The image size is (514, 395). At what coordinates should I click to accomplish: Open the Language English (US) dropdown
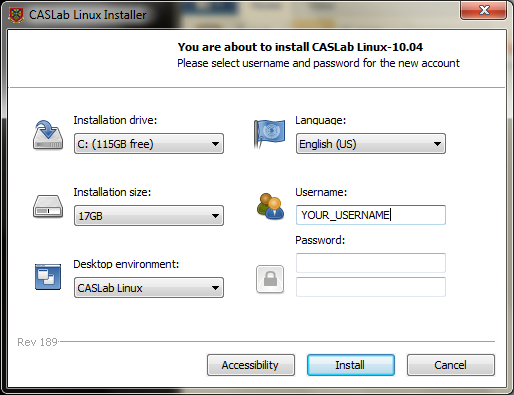click(371, 144)
